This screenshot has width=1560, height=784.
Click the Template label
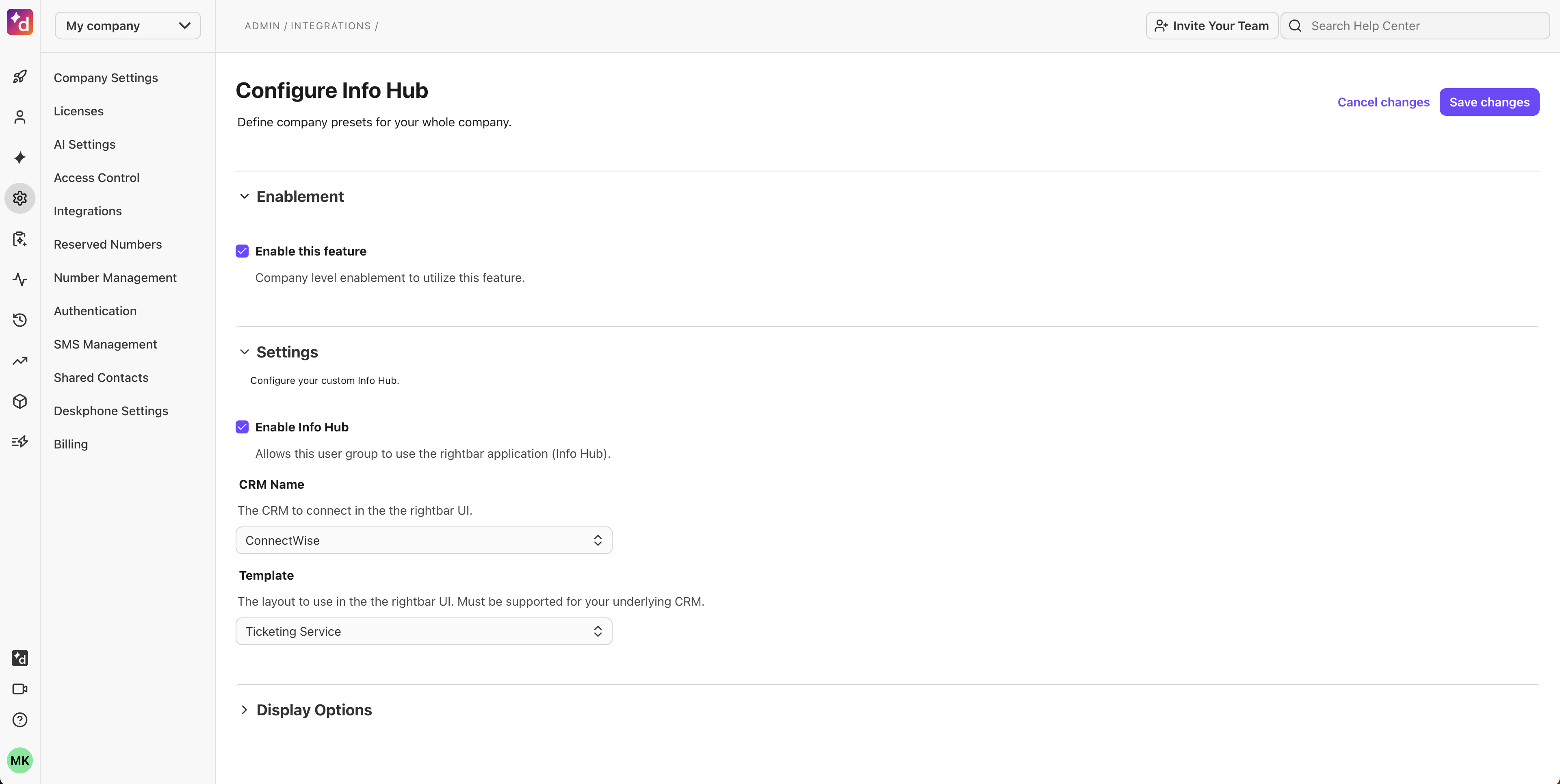tap(266, 575)
